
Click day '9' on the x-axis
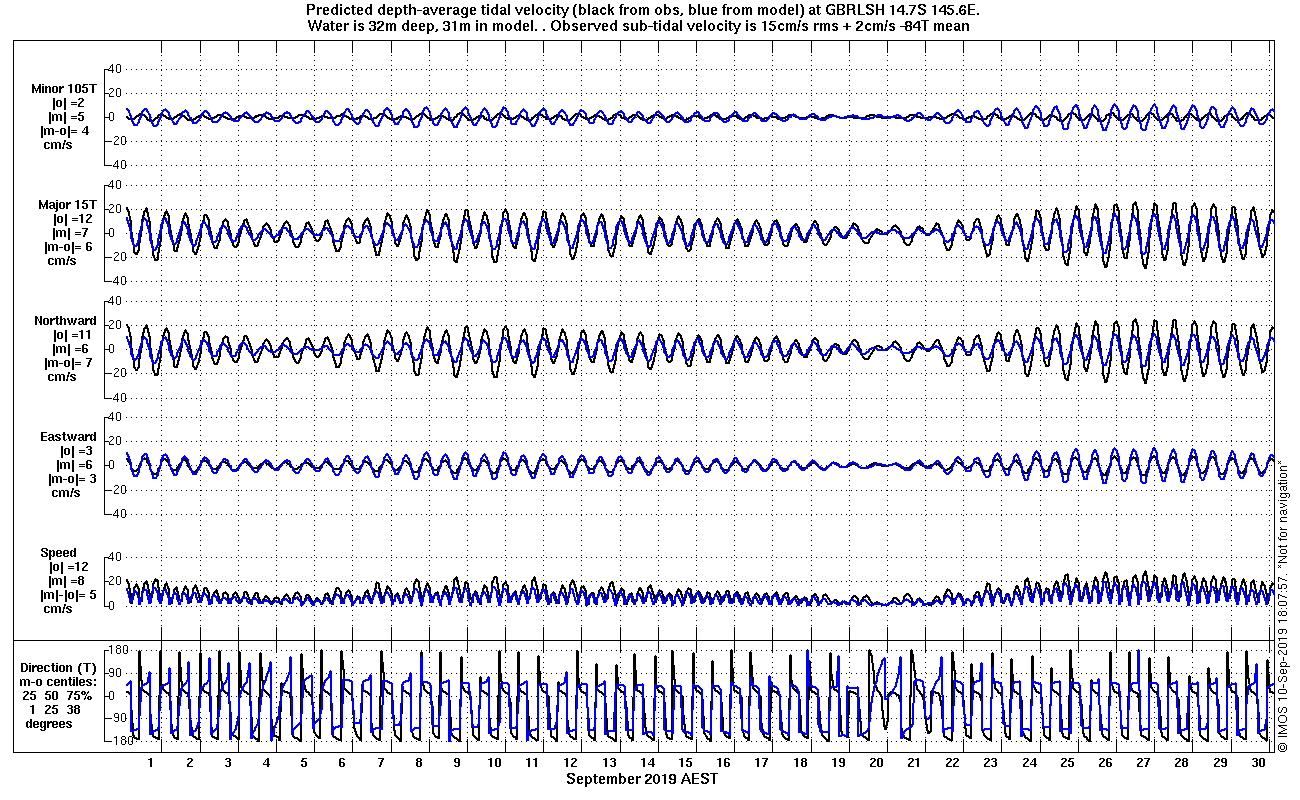[x=456, y=762]
